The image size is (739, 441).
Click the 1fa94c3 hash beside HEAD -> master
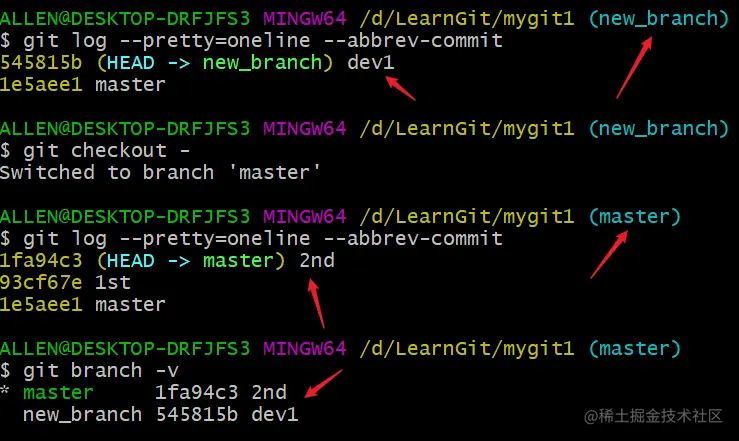point(41,261)
